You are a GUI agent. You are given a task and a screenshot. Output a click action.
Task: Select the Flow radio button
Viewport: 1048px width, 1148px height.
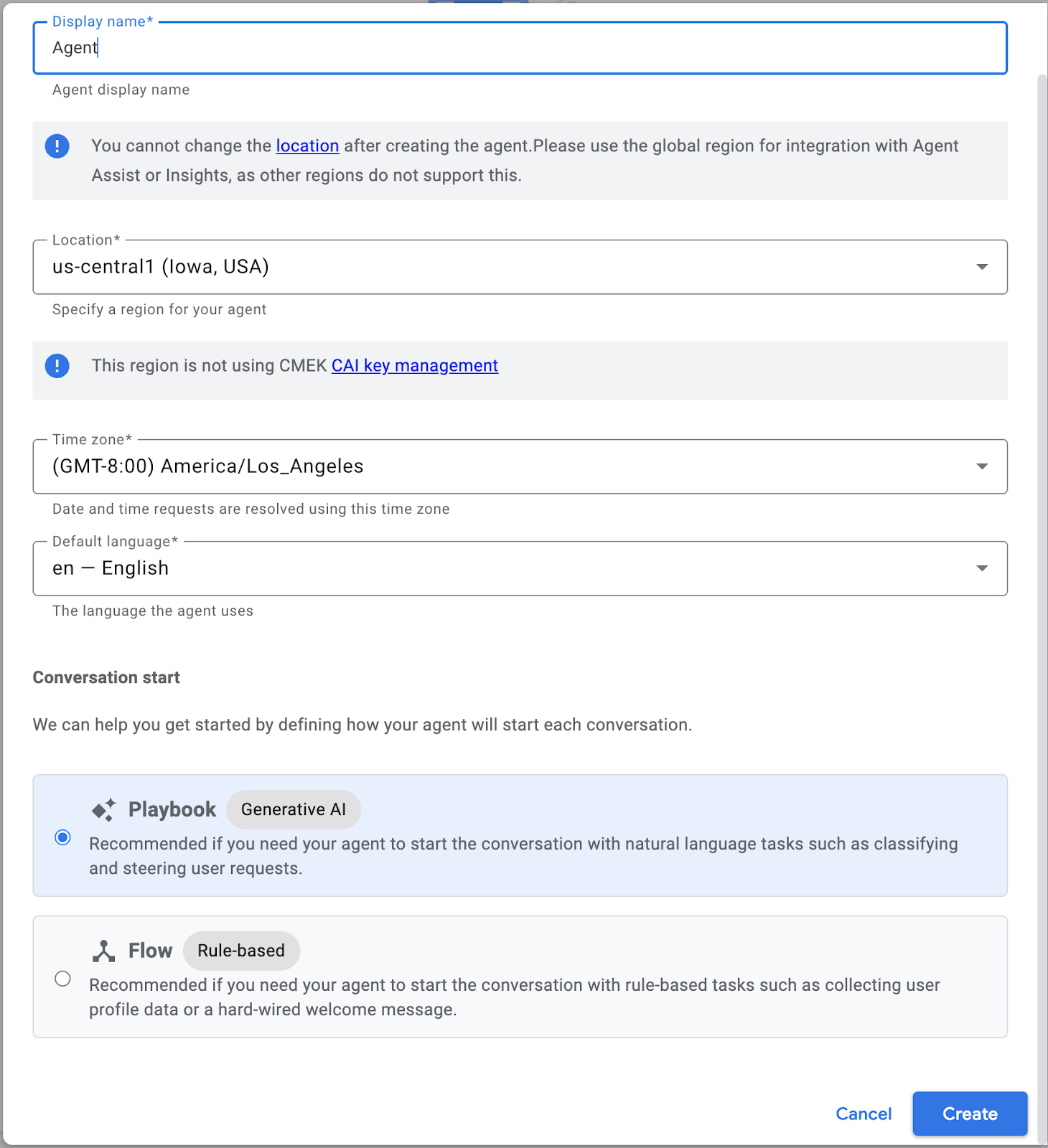pyautogui.click(x=63, y=979)
